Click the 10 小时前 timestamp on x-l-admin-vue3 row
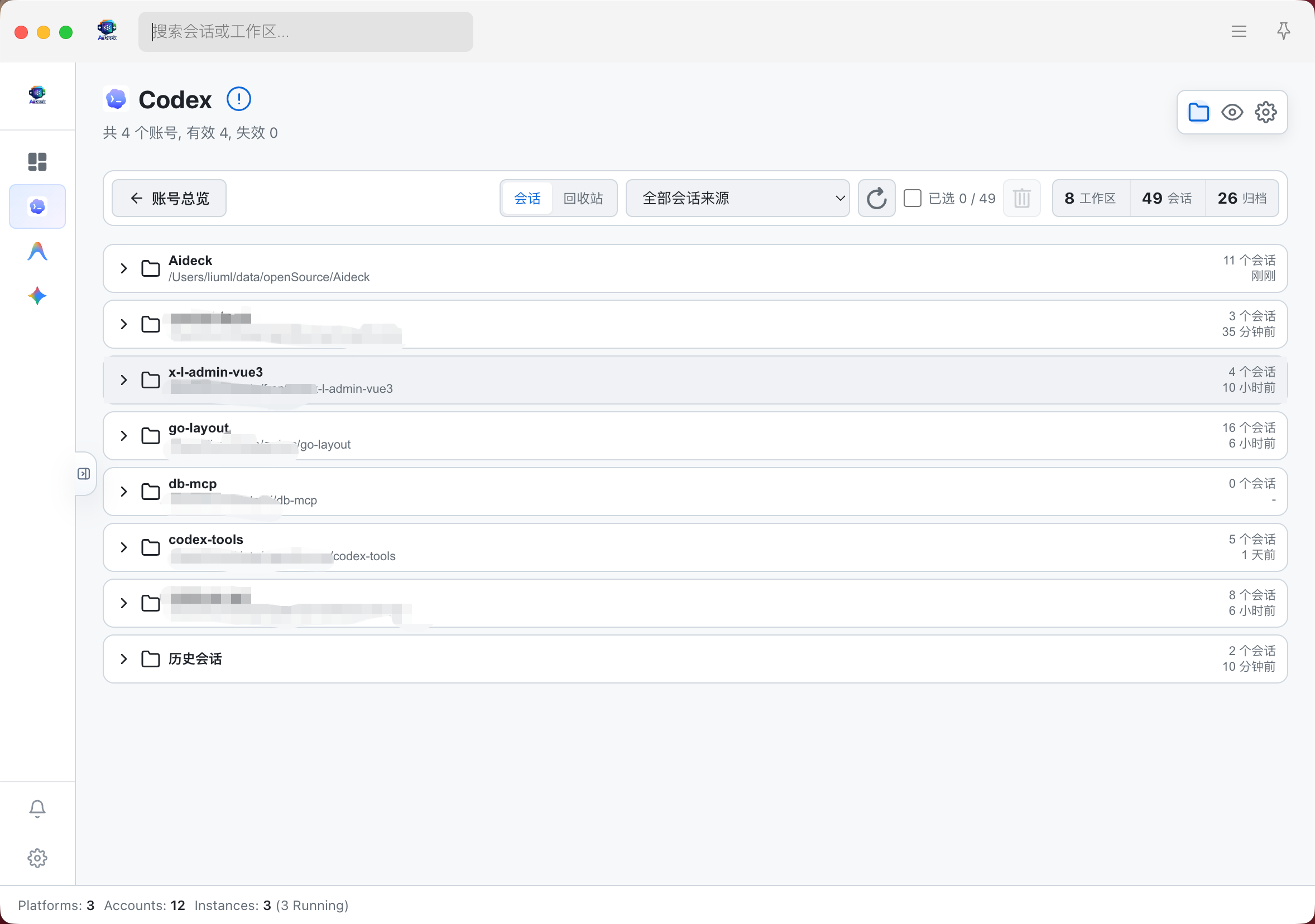1315x924 pixels. [x=1249, y=388]
